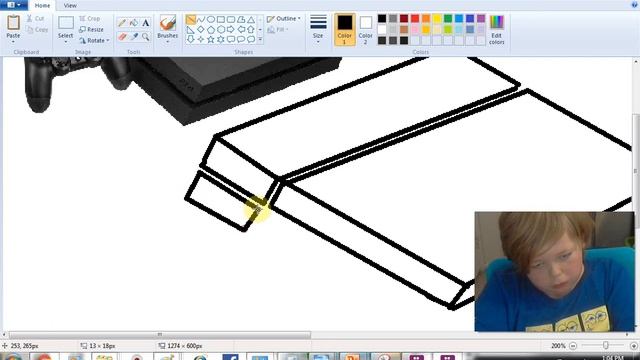Viewport: 640px width, 360px height.
Task: Open the Select dropdown arrow
Action: pyautogui.click(x=65, y=42)
